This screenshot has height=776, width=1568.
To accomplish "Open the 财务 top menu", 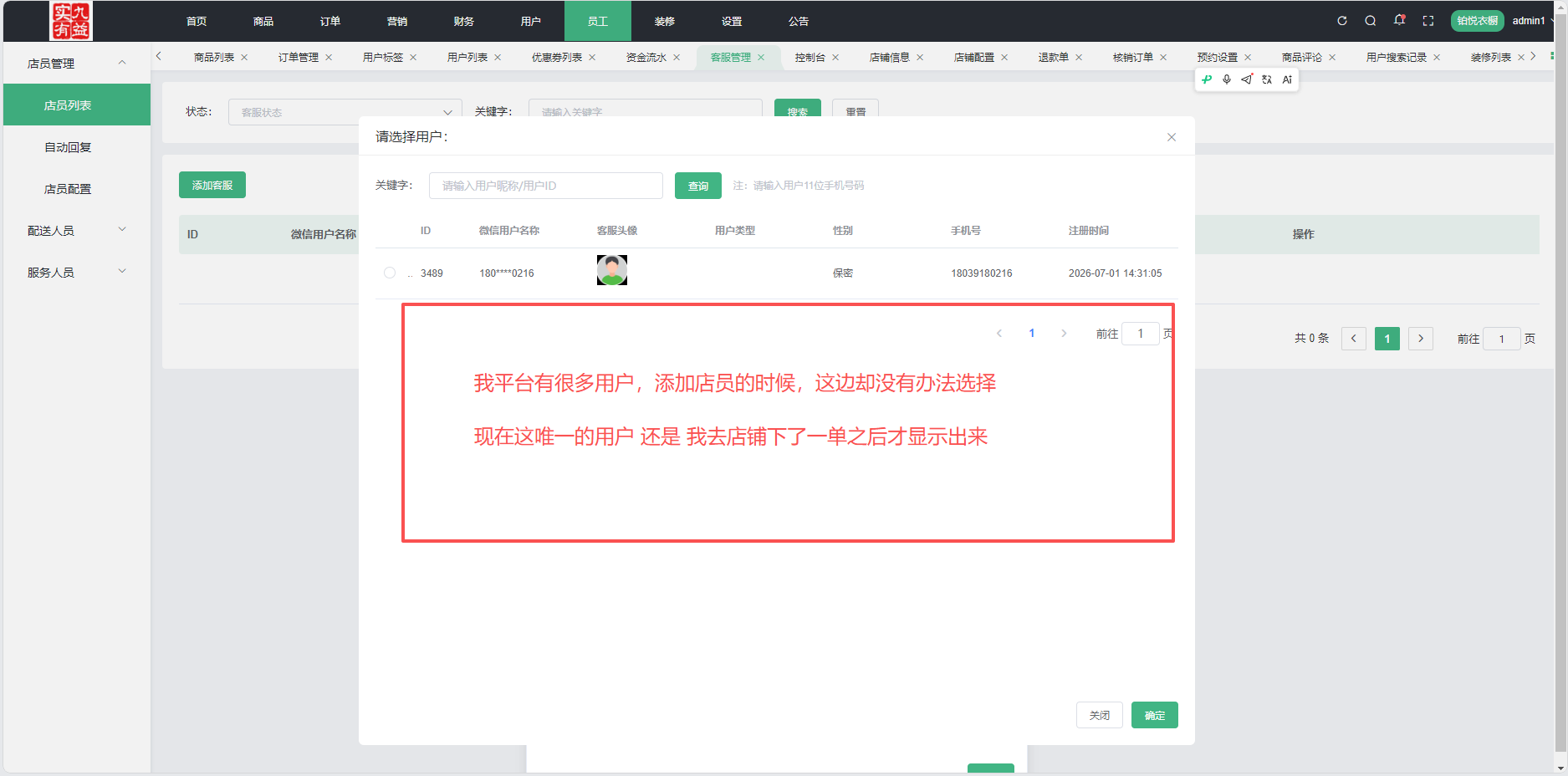I will click(x=464, y=21).
